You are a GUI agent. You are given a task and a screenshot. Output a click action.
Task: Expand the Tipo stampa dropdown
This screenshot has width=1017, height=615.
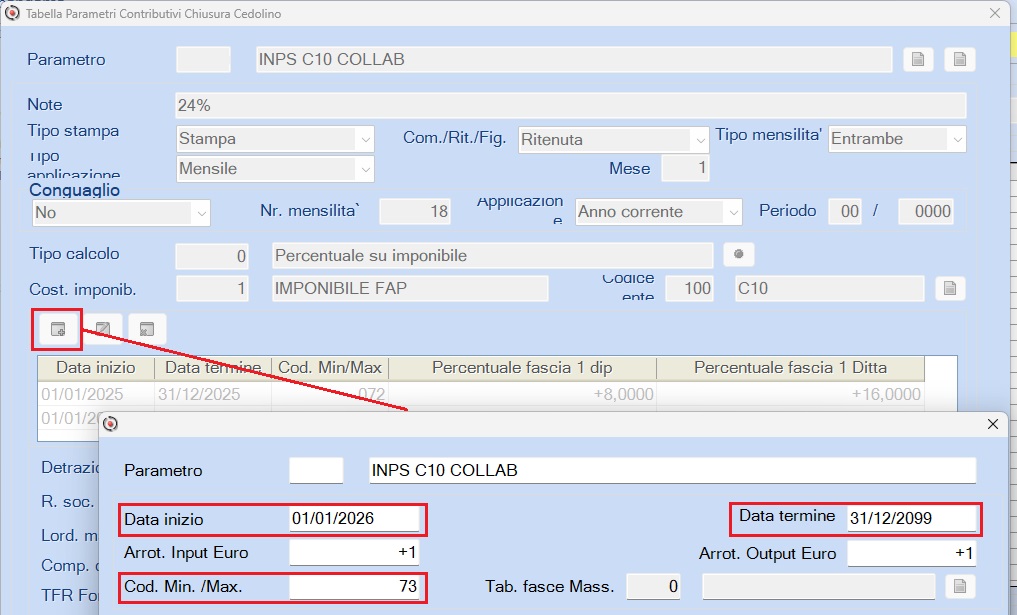[365, 139]
